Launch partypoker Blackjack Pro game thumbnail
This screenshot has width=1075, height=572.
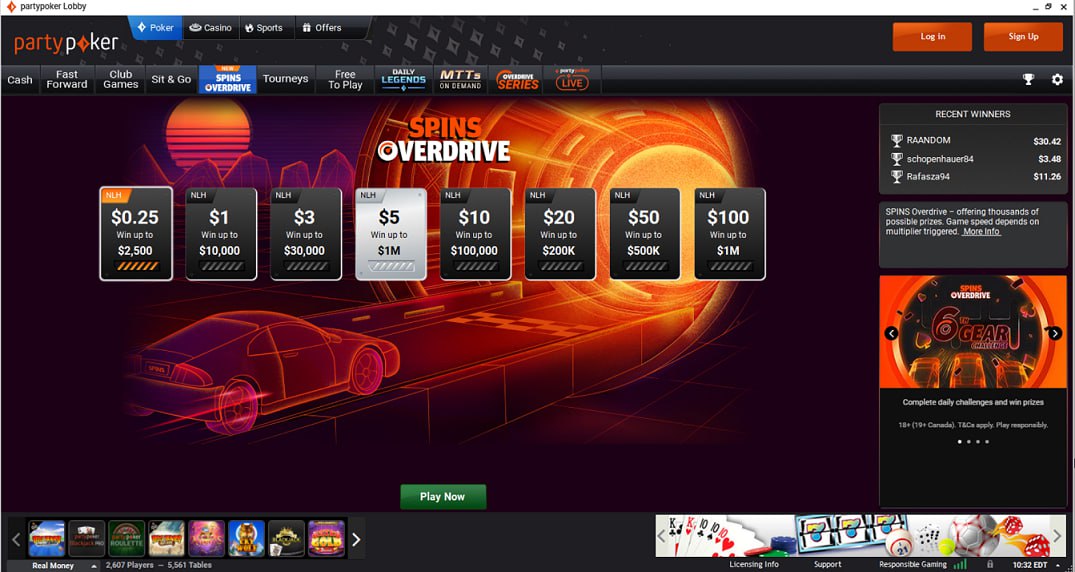click(x=87, y=538)
